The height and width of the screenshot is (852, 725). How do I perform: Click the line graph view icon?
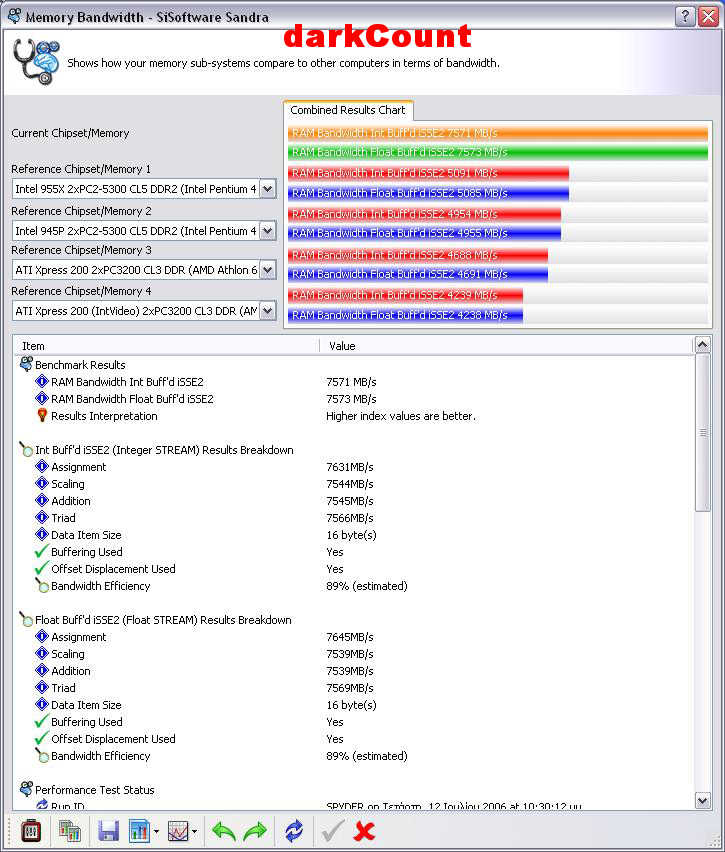pyautogui.click(x=178, y=831)
